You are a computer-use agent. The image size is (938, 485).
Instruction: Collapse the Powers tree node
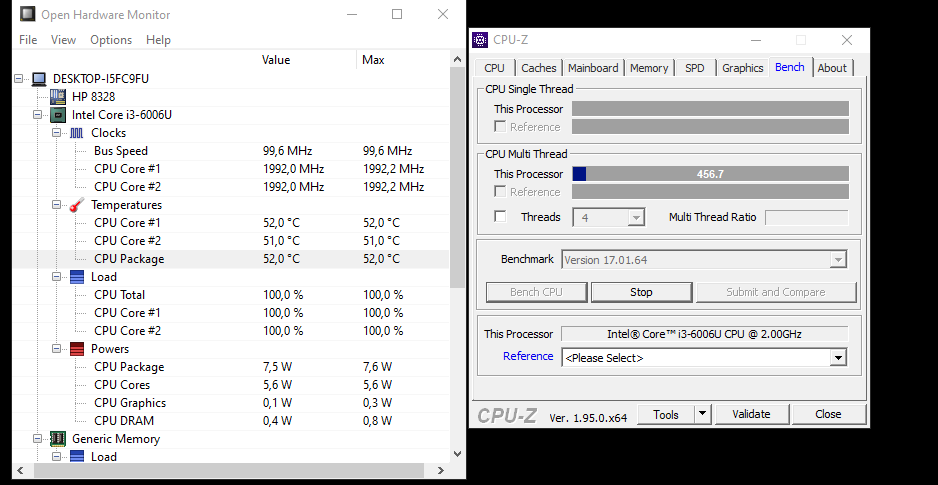click(57, 349)
